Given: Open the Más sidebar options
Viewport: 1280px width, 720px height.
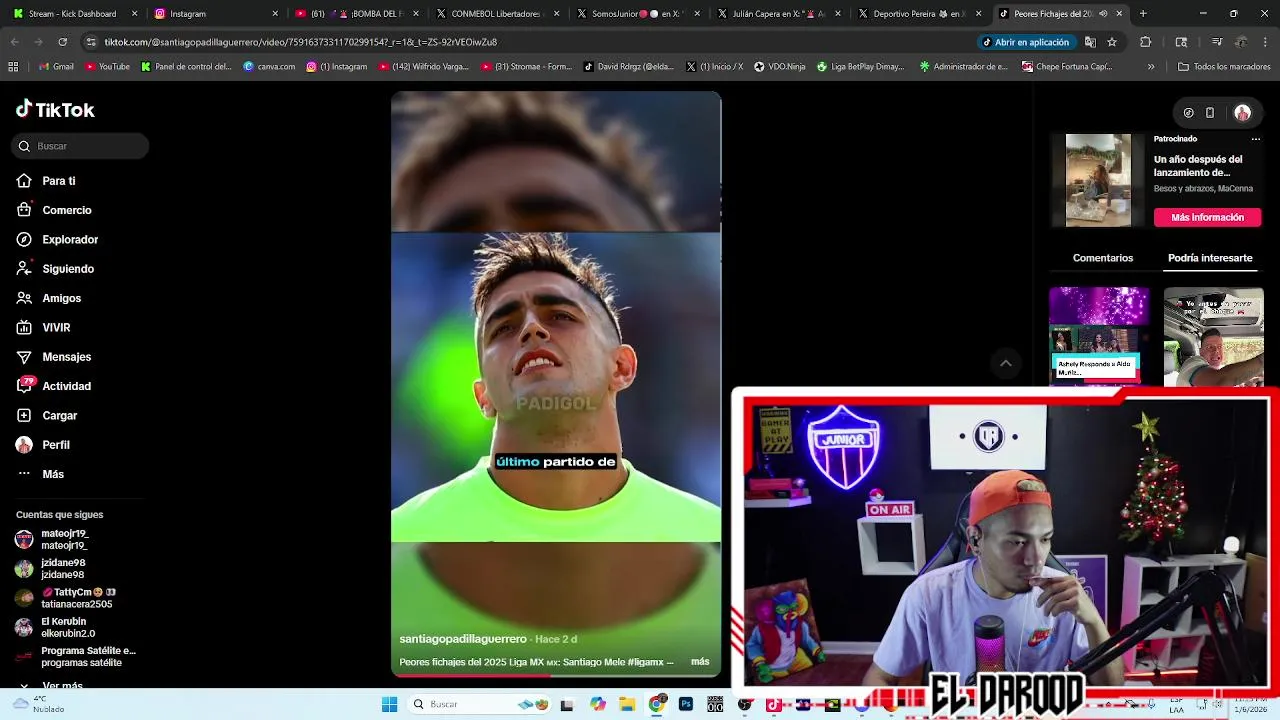Looking at the screenshot, I should click(40, 474).
